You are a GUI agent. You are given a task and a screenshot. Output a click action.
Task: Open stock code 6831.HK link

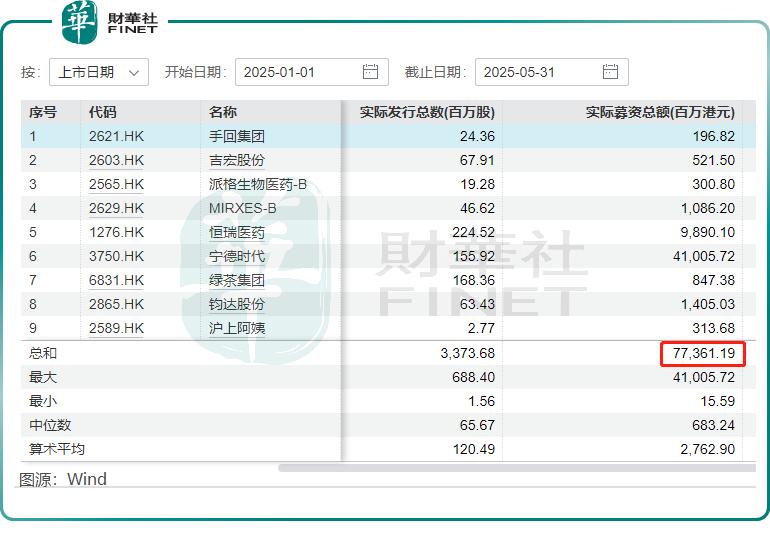pos(116,280)
